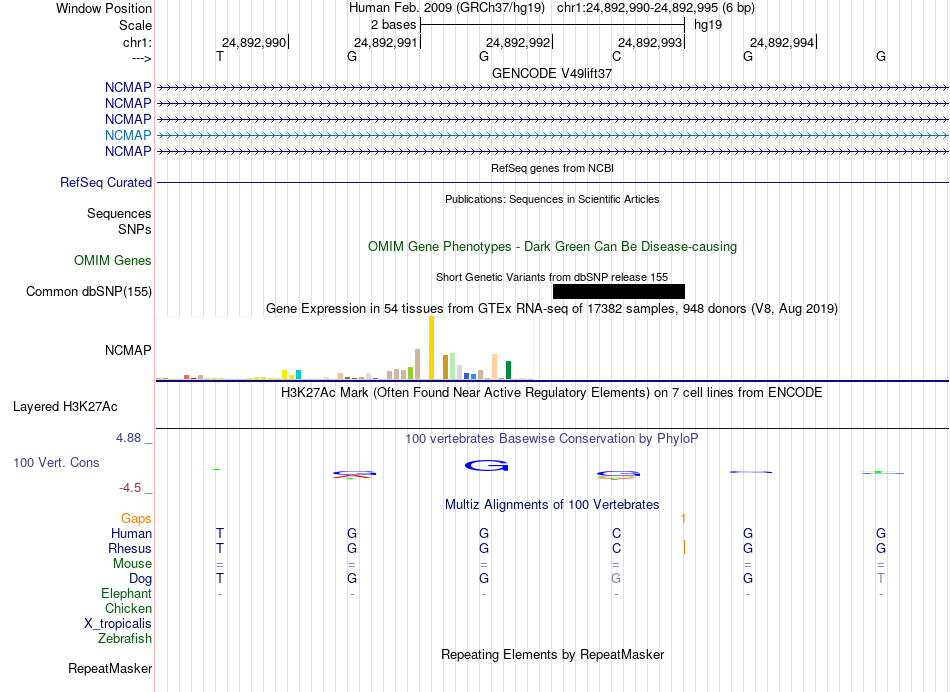Click the RepeatMasker track label
Screen dimensions: 950x692
coord(110,668)
